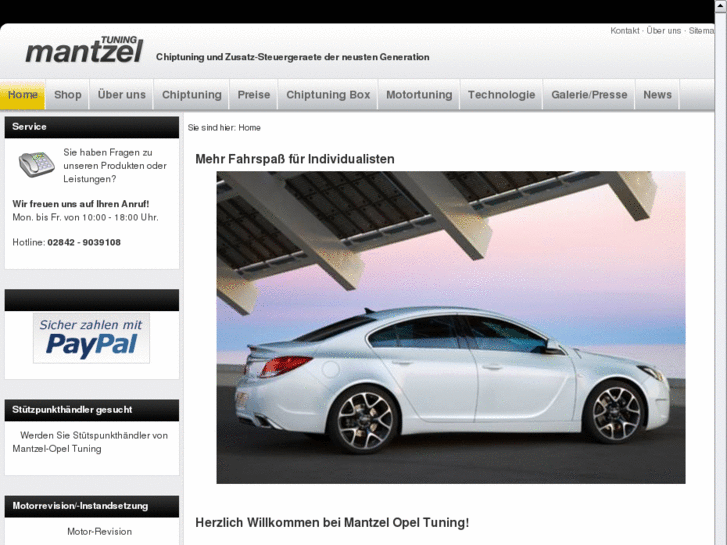Open the Motortuning section
This screenshot has height=545, width=727.
point(419,95)
